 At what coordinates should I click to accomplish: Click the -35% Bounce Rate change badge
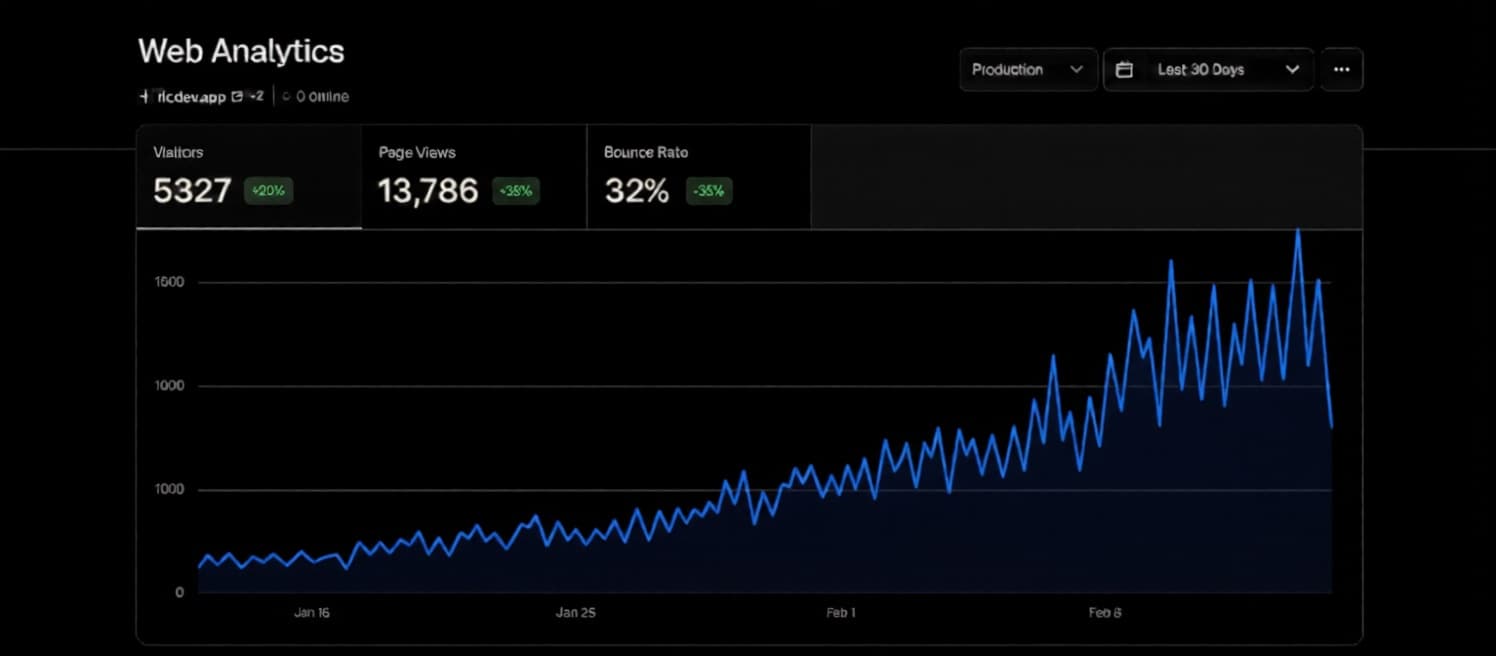pos(709,191)
